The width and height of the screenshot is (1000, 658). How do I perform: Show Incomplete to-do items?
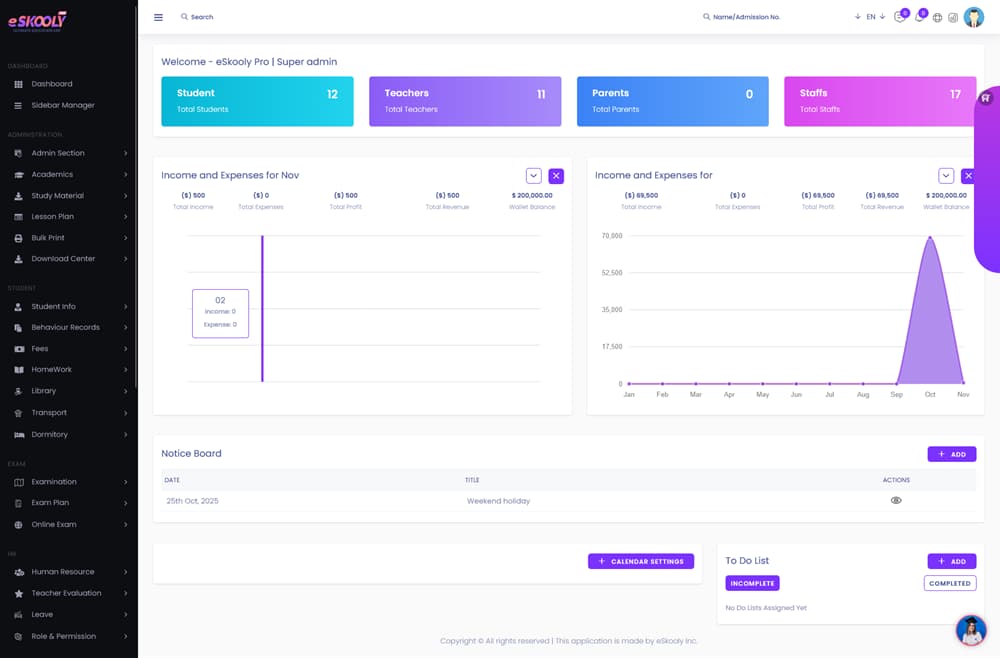click(x=752, y=583)
